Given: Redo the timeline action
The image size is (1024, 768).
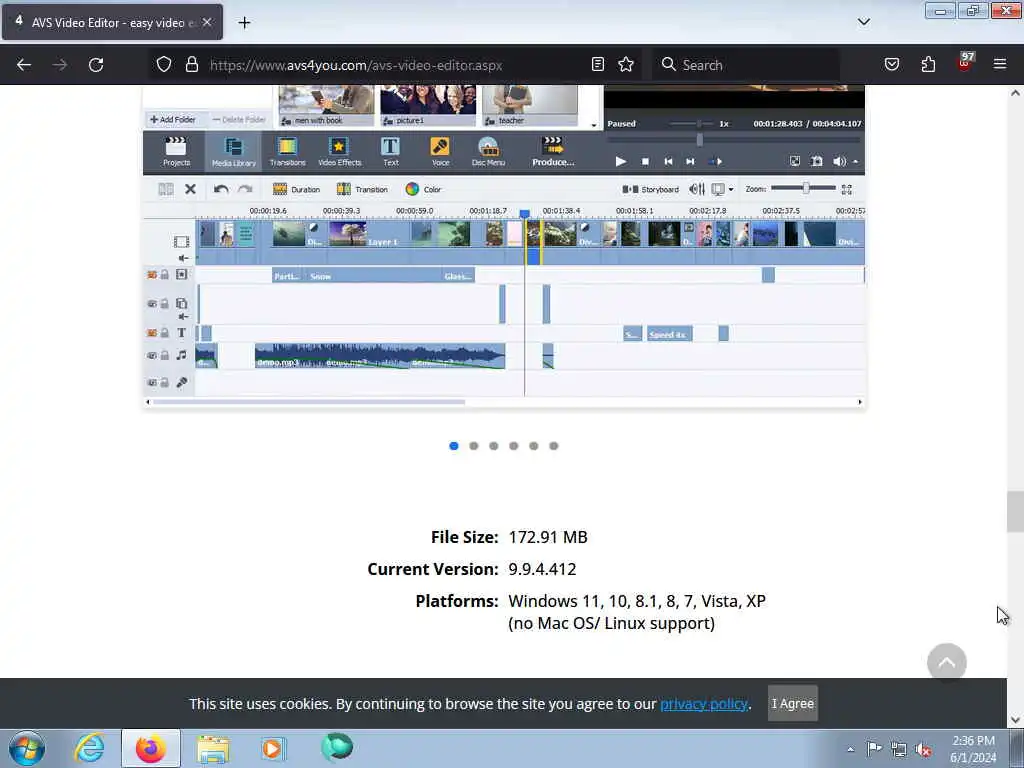Looking at the screenshot, I should pos(245,189).
